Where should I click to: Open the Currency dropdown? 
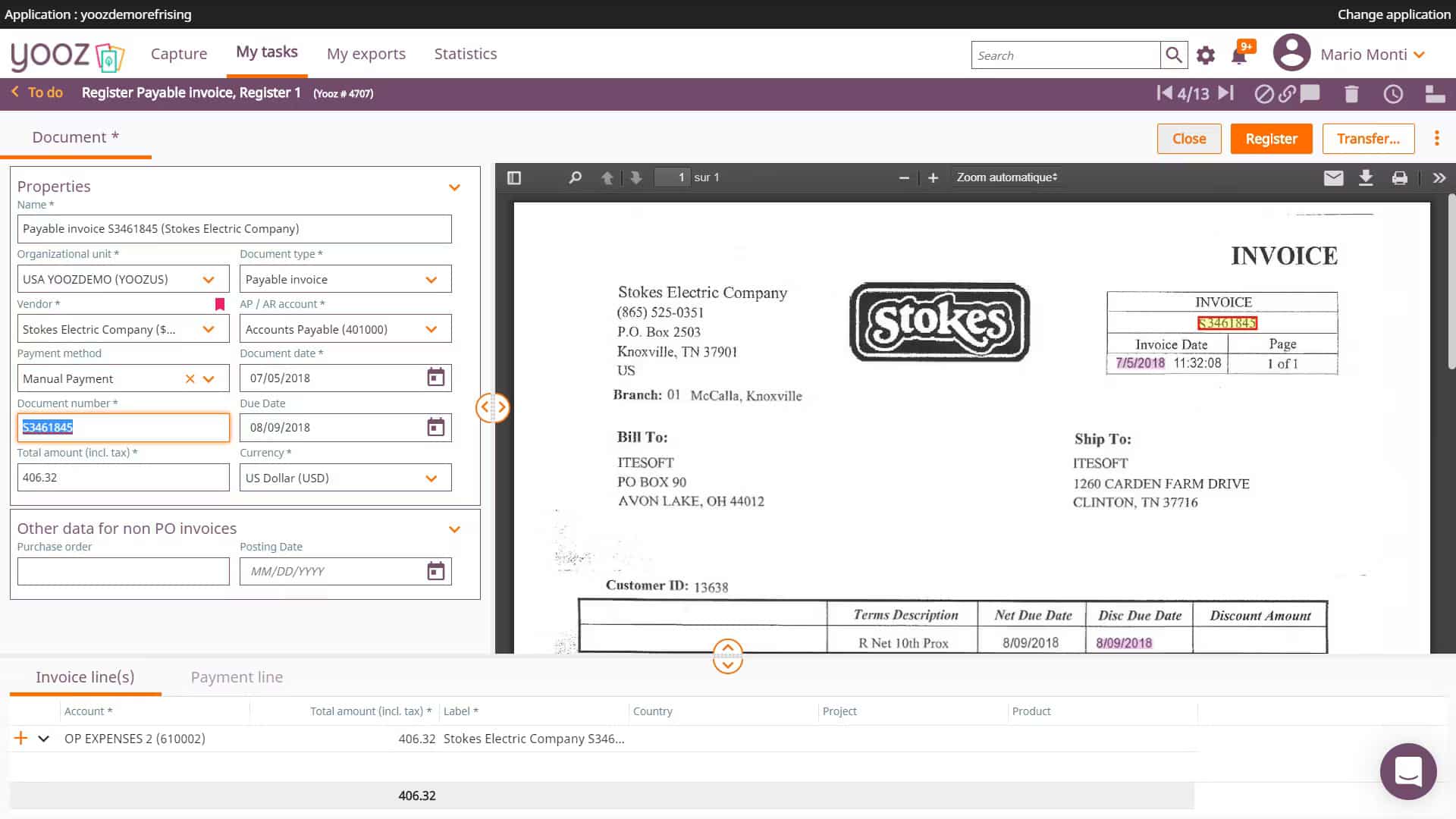[431, 478]
